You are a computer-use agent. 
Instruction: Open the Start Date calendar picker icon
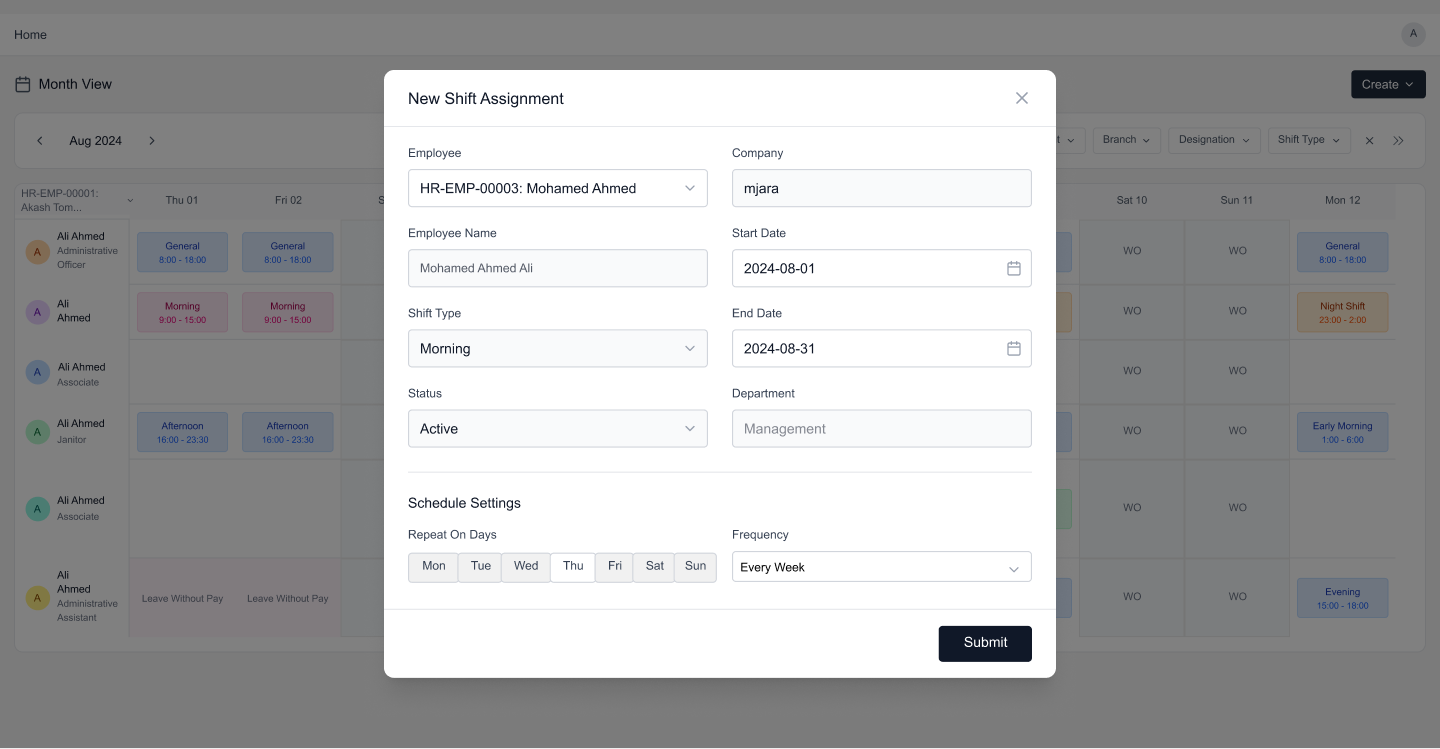(1013, 268)
